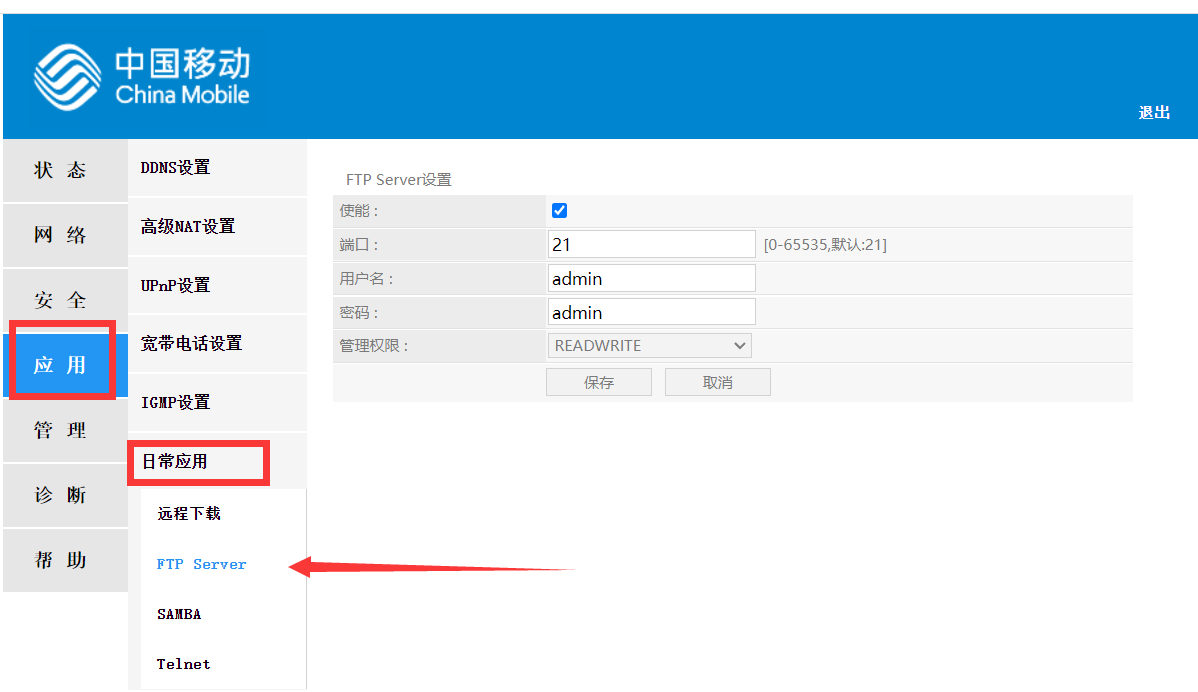This screenshot has width=1198, height=692.
Task: Click the 用户名 username input field
Action: pos(652,278)
